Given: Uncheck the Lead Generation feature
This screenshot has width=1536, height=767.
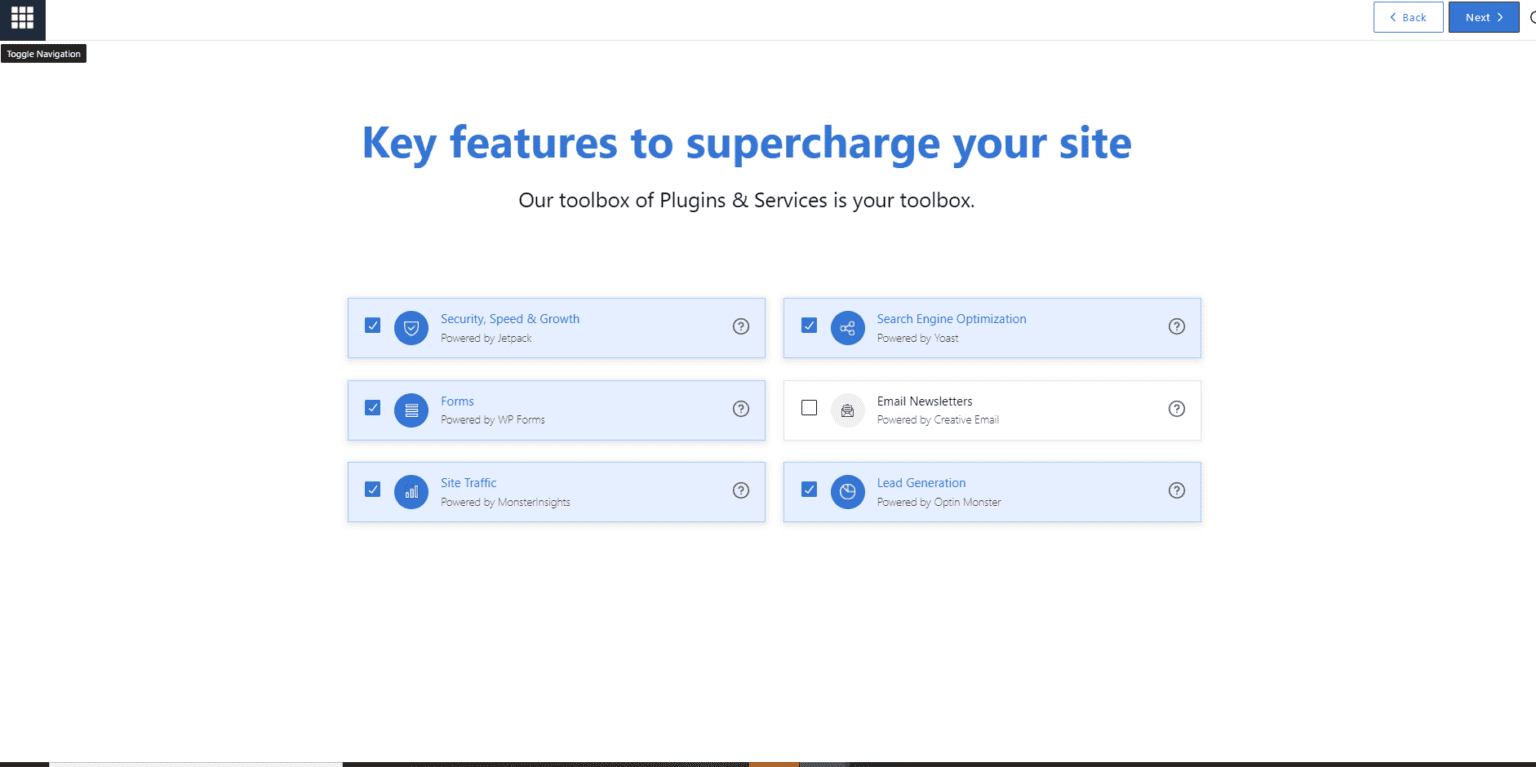Looking at the screenshot, I should coord(809,489).
